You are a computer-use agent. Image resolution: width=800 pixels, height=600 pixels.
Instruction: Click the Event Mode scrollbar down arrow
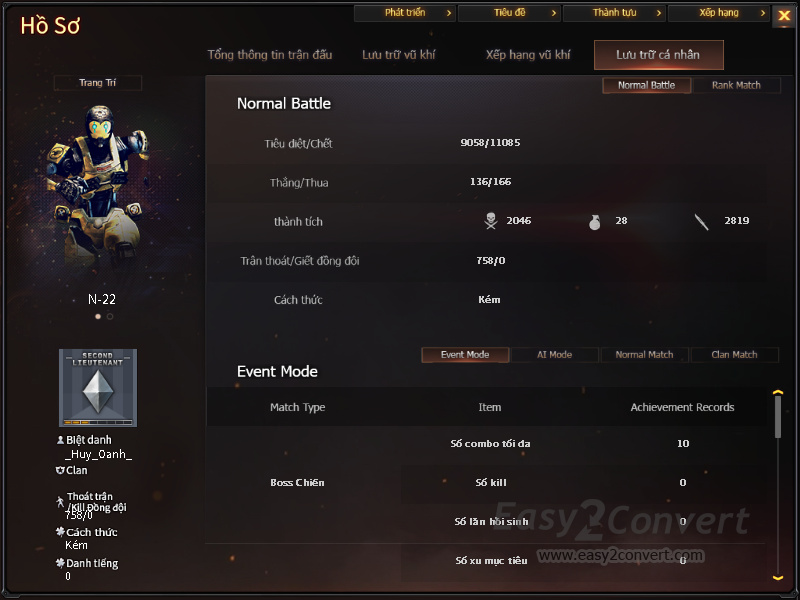coord(778,578)
